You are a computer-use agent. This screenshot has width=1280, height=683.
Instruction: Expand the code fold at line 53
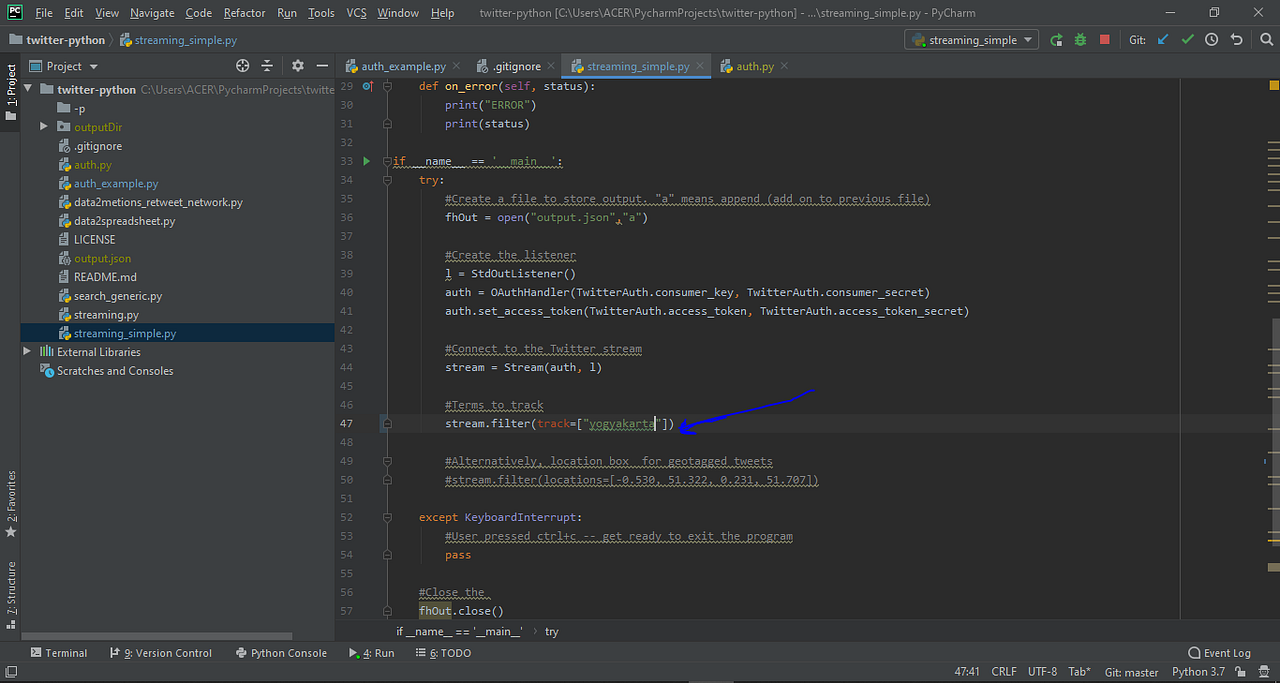pos(386,536)
